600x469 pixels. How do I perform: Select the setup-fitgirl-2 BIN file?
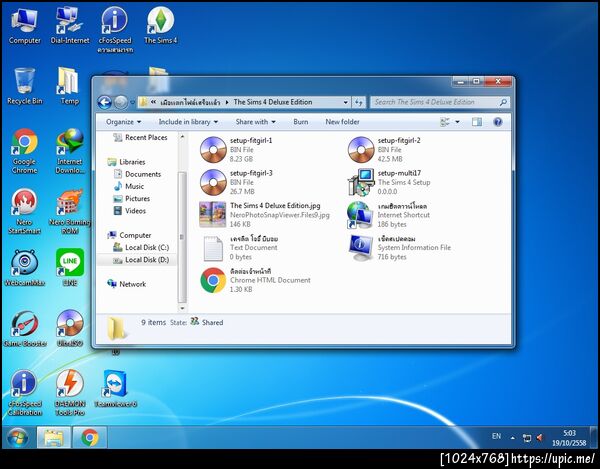click(385, 150)
